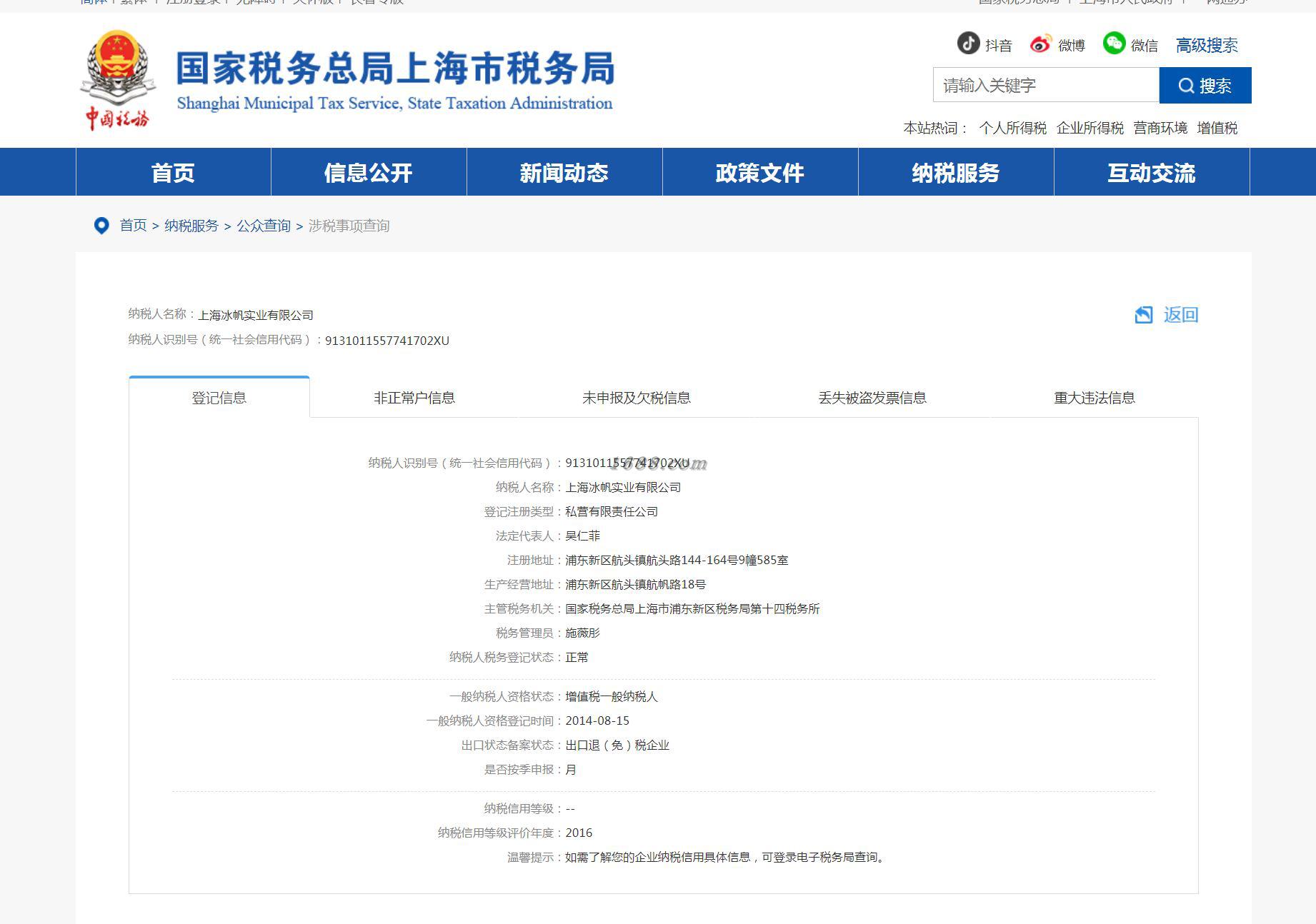Switch to the 丢失被盗发票信息 tab

pos(872,398)
